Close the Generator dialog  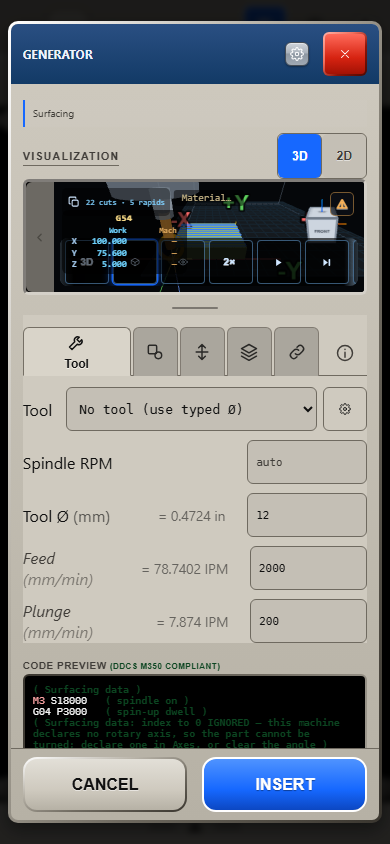345,54
